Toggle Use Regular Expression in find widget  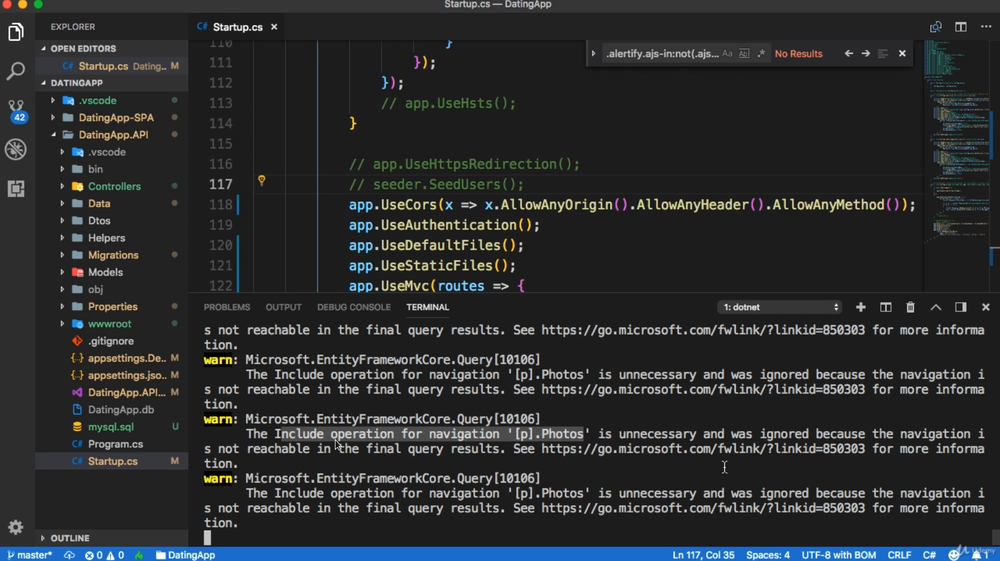pos(761,54)
